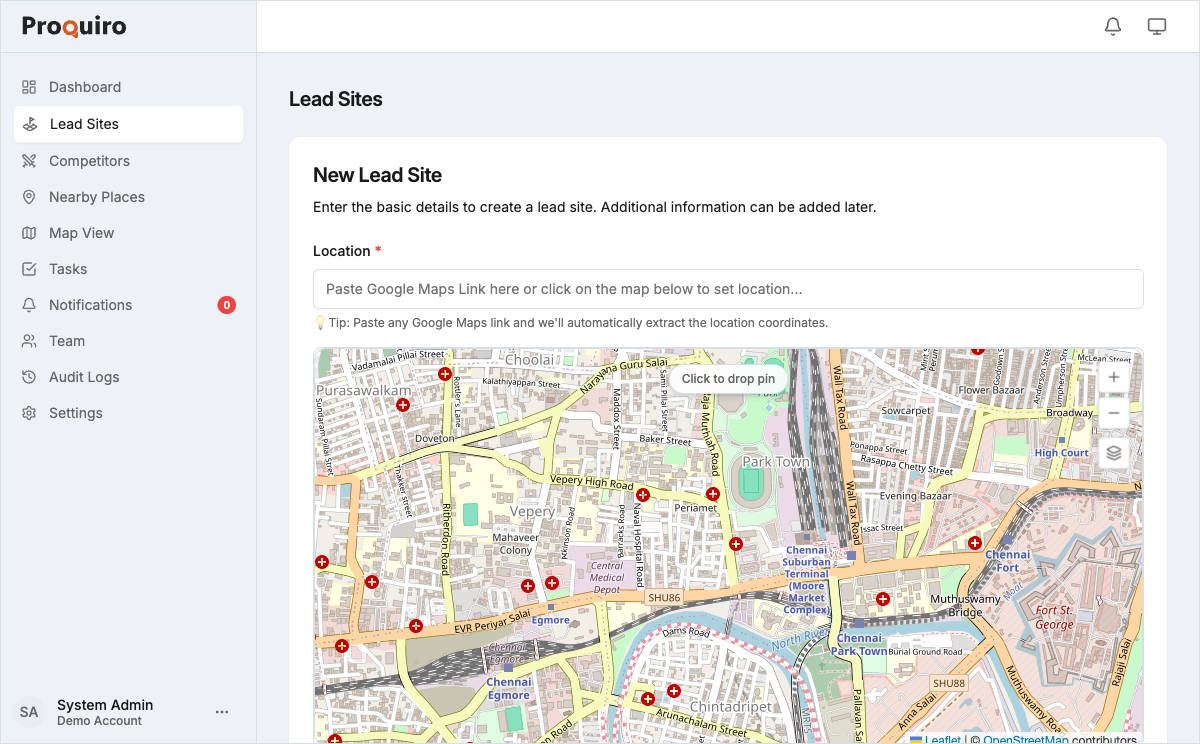Image resolution: width=1200 pixels, height=744 pixels.
Task: Zoom in on the map
Action: (1113, 378)
